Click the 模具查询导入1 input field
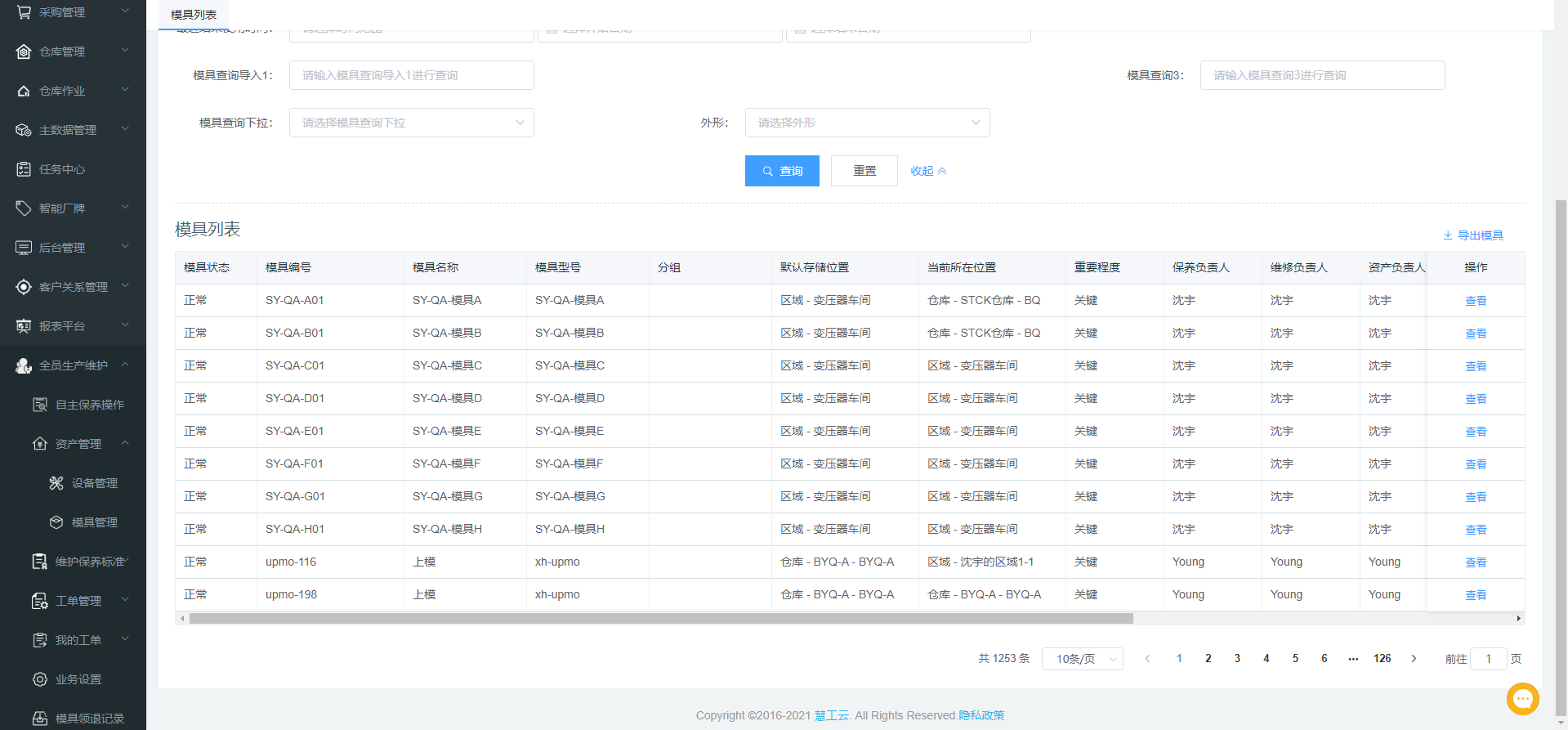 tap(411, 75)
